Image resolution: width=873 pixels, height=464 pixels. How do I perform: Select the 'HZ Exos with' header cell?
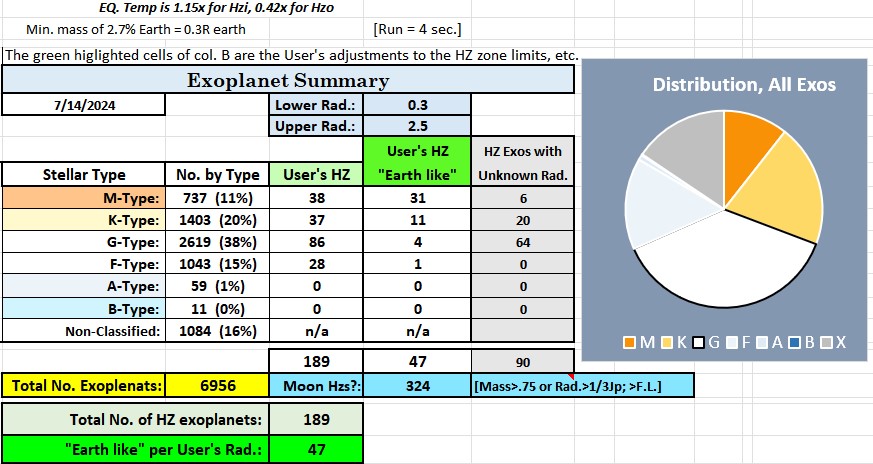(523, 151)
